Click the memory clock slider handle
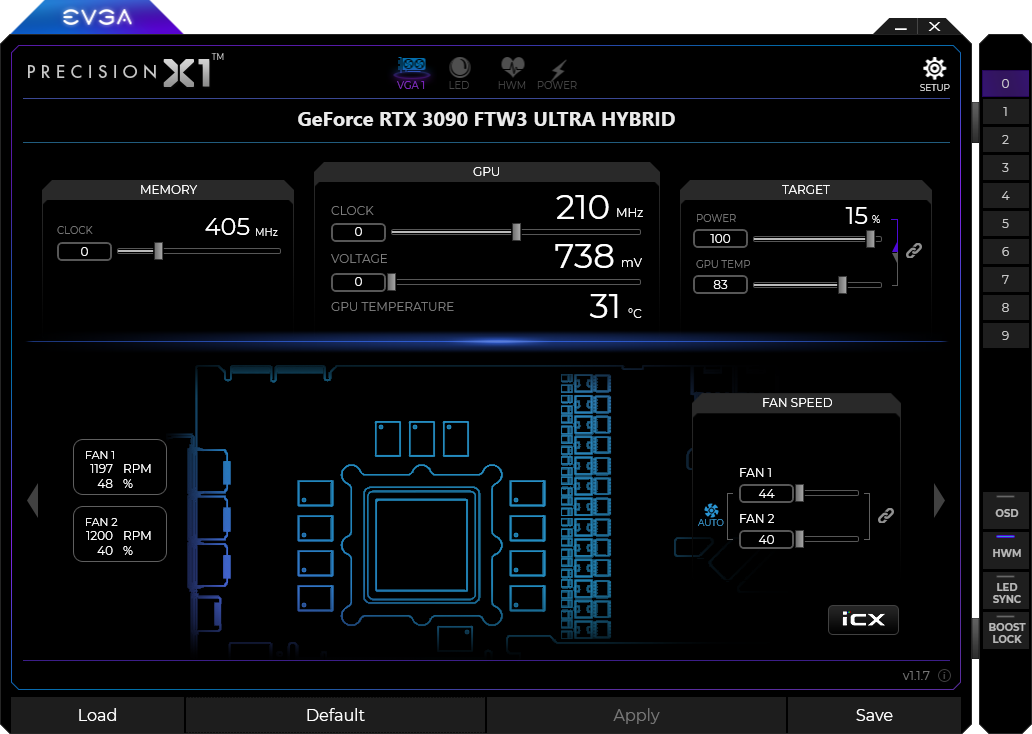This screenshot has width=1032, height=734. click(158, 251)
